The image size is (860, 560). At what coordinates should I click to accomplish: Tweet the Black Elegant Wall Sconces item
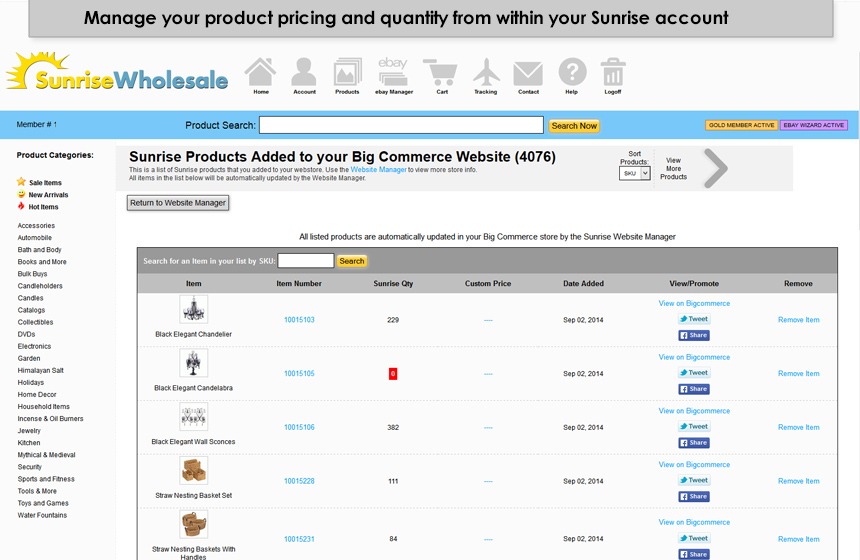(694, 427)
